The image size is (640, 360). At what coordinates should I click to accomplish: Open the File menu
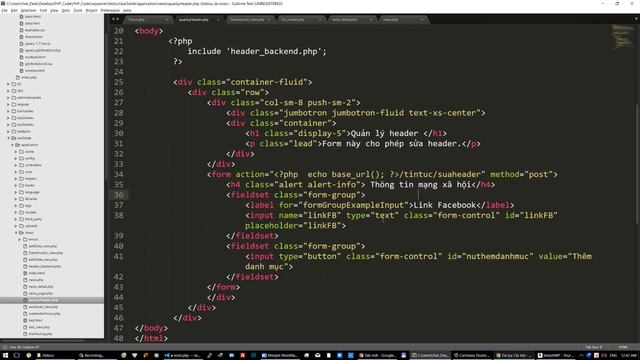[x=4, y=10]
